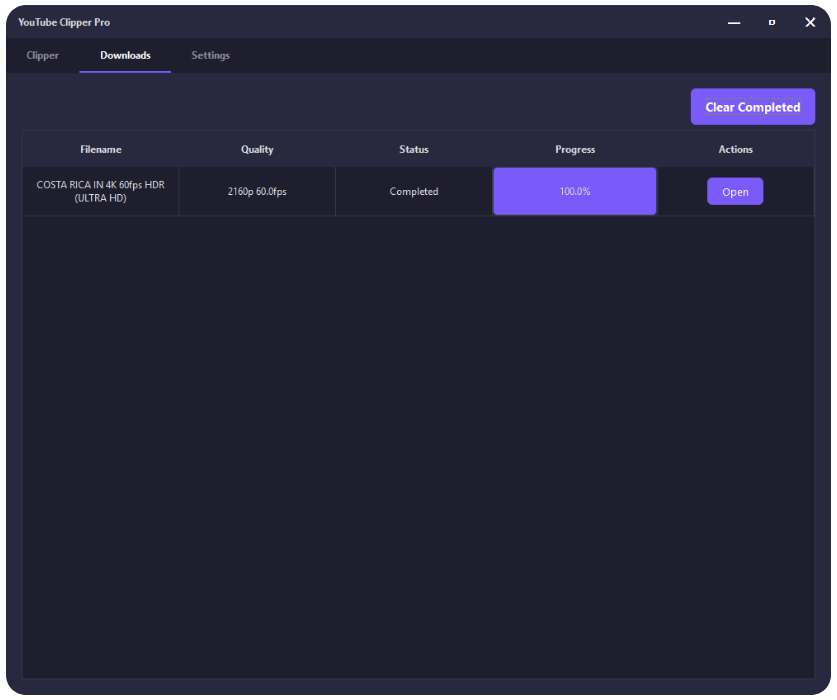Close the YouTube Clipper Pro window

[810, 22]
